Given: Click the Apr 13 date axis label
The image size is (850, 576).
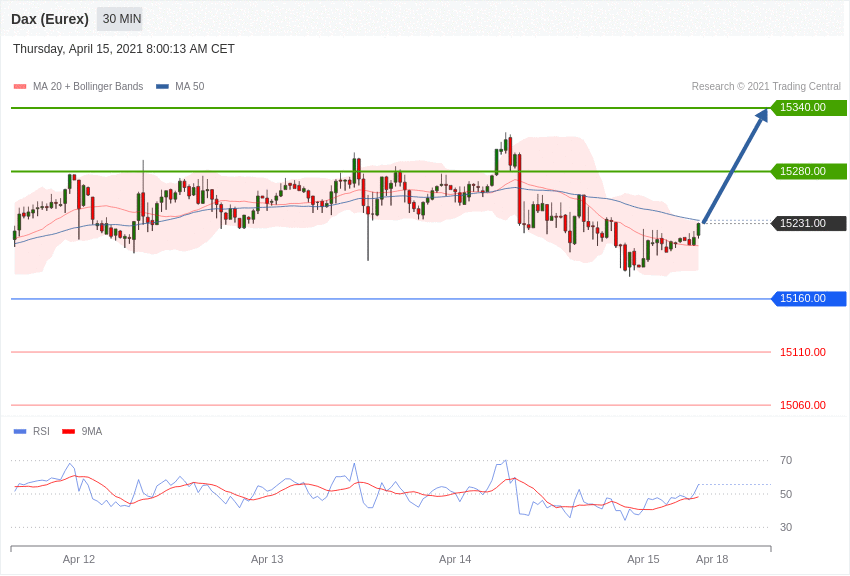Looking at the screenshot, I should point(267,559).
